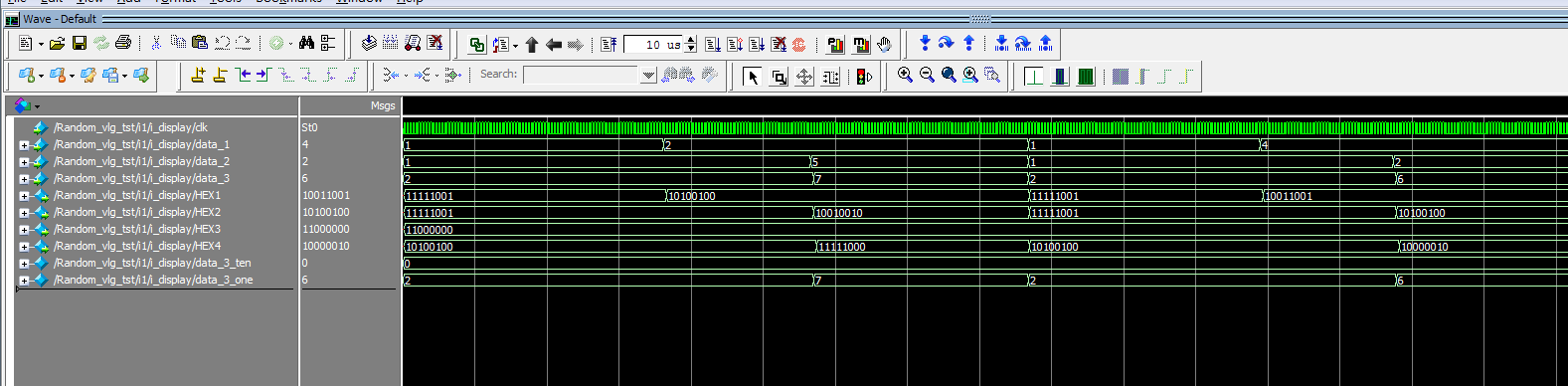The height and width of the screenshot is (386, 1568).
Task: Toggle the Edit Mode tool
Action: tap(830, 77)
